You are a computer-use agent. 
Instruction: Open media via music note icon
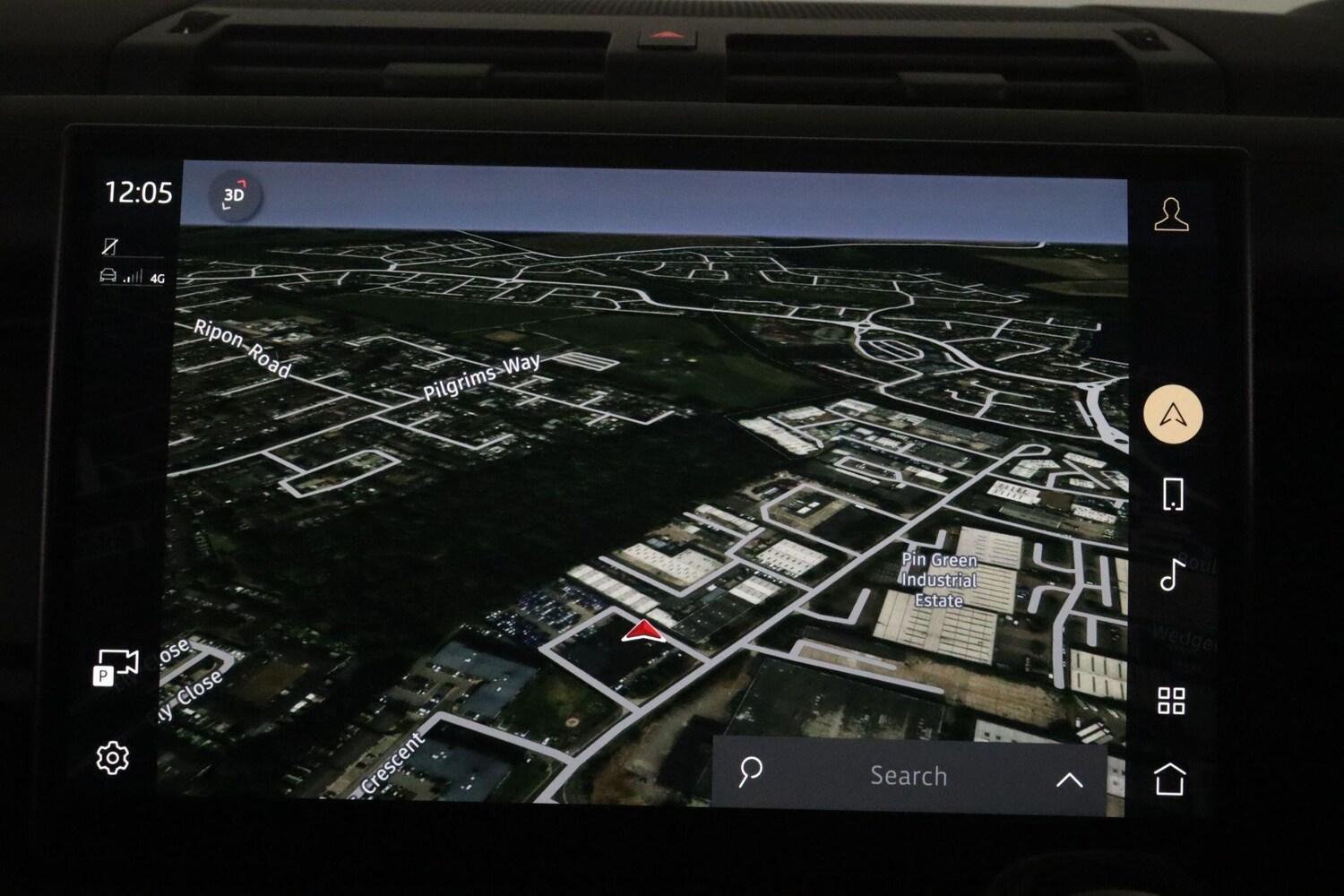click(x=1171, y=574)
